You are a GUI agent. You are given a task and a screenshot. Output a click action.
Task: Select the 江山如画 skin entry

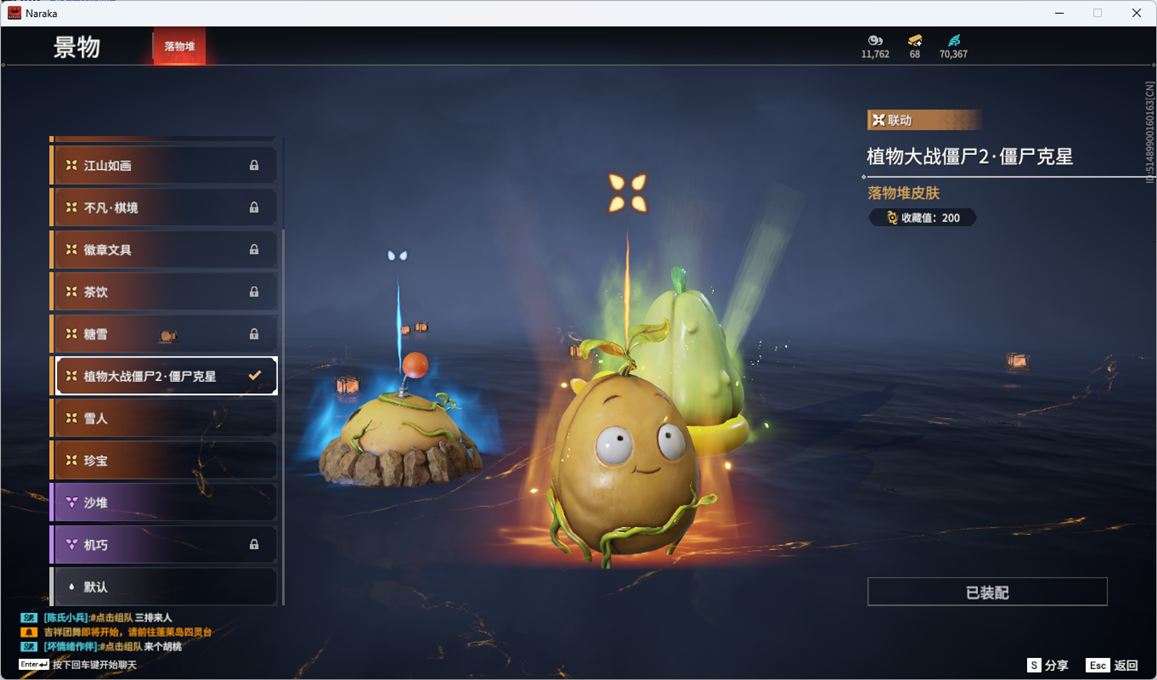click(x=163, y=165)
